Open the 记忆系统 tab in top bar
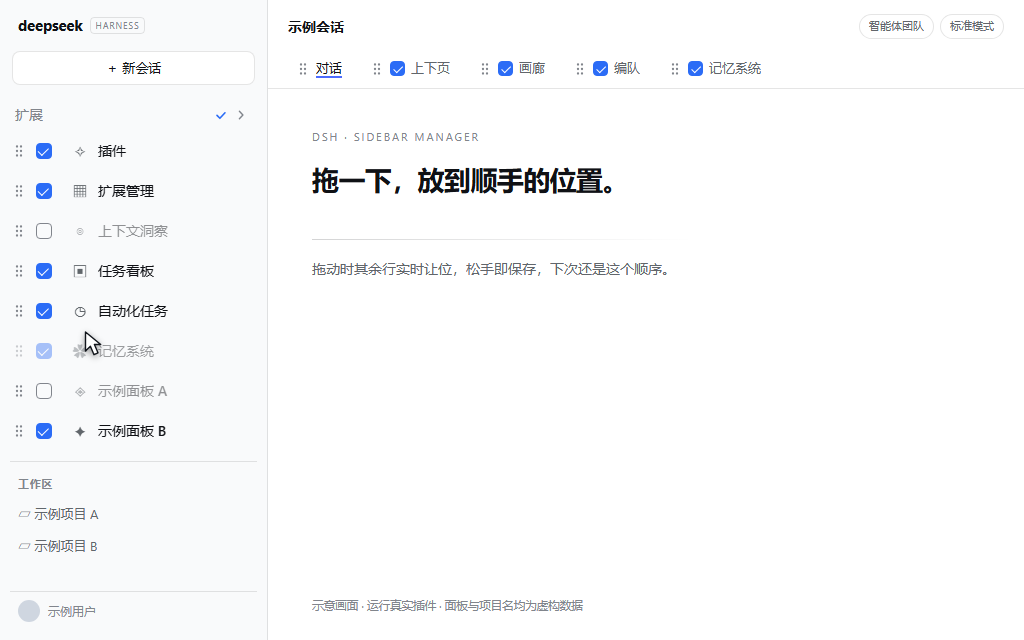This screenshot has height=640, width=1024. (735, 69)
